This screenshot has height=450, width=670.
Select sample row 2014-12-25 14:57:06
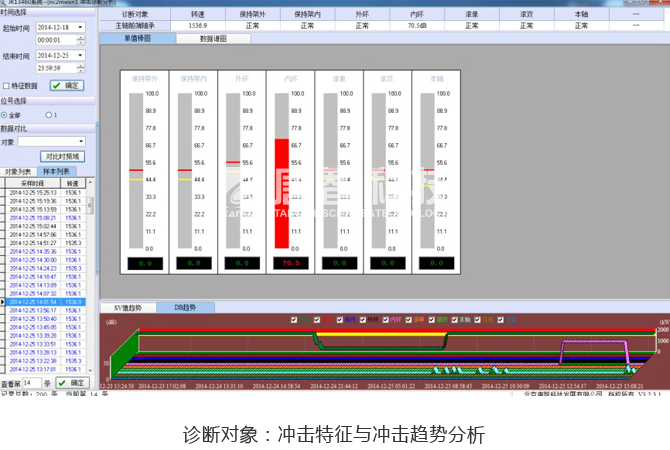point(45,235)
